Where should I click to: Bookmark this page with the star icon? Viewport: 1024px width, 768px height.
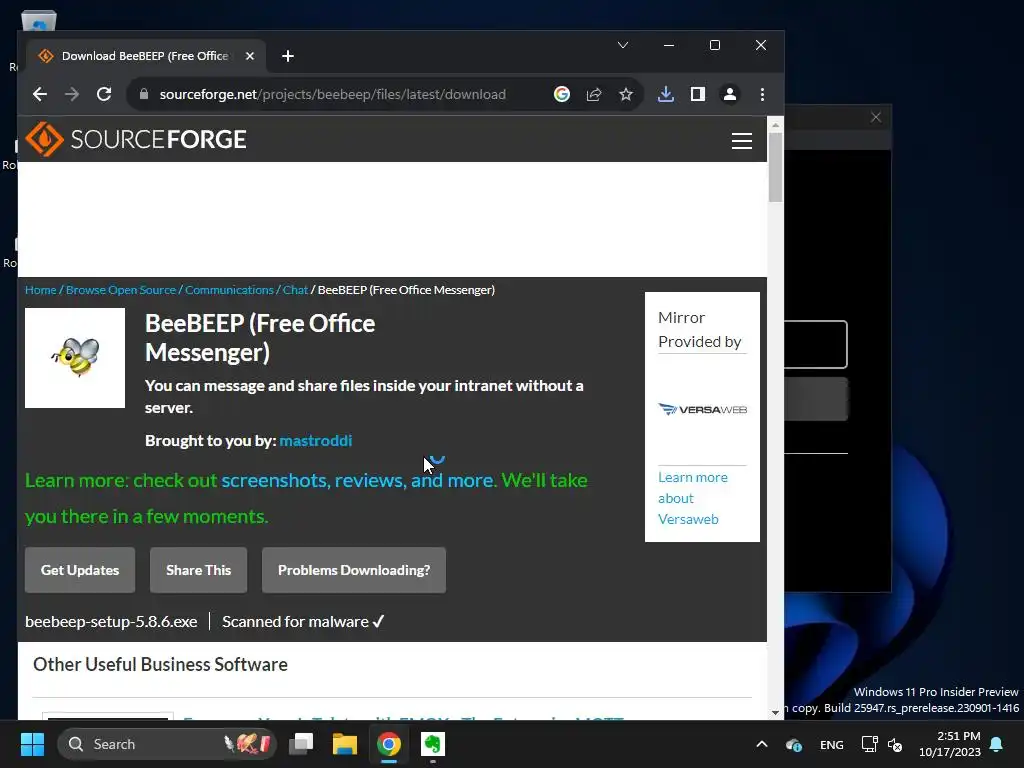[626, 94]
